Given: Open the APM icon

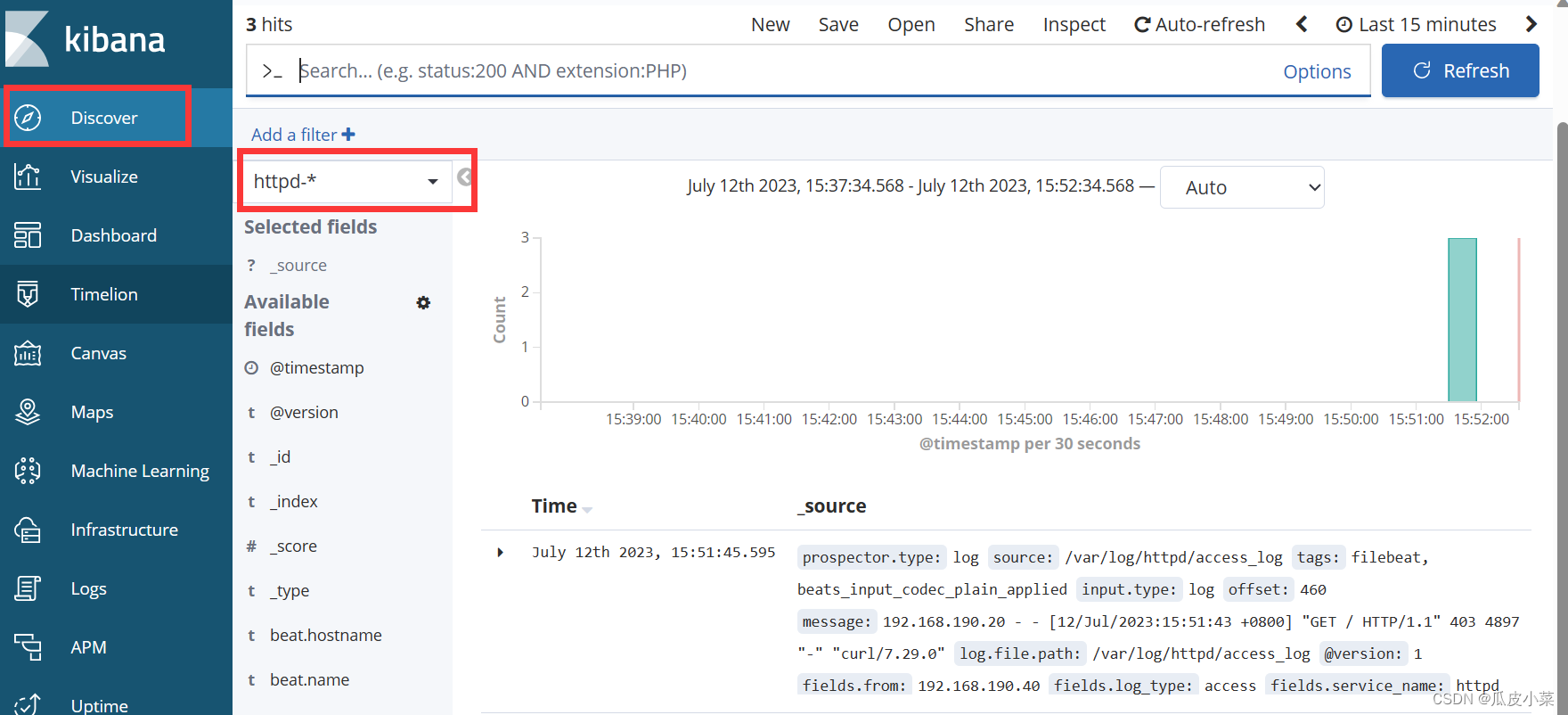Looking at the screenshot, I should click(28, 647).
